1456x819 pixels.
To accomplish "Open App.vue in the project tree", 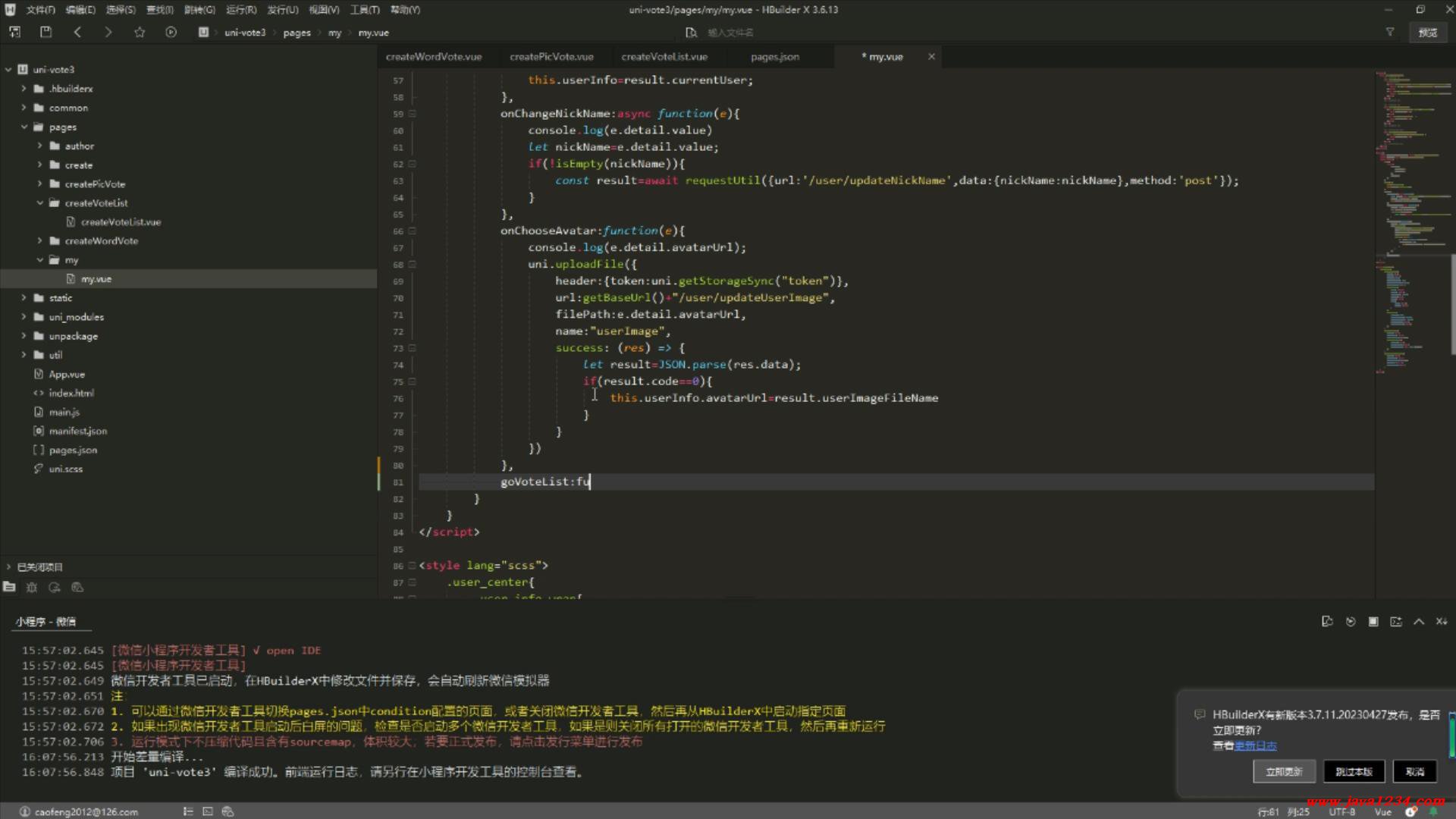I will point(67,374).
